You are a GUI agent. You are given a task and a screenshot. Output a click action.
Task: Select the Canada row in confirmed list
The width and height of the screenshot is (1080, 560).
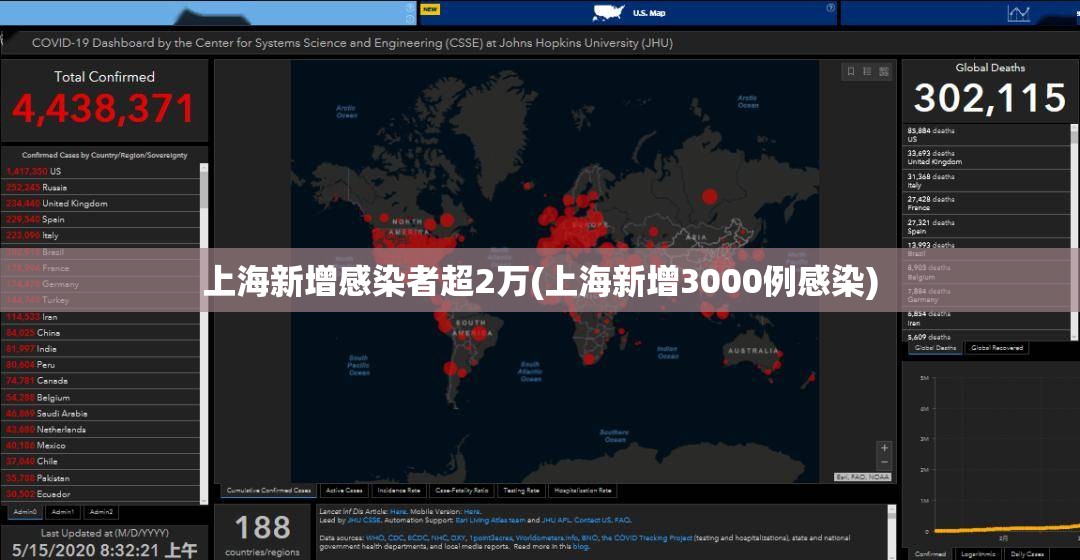click(x=102, y=381)
